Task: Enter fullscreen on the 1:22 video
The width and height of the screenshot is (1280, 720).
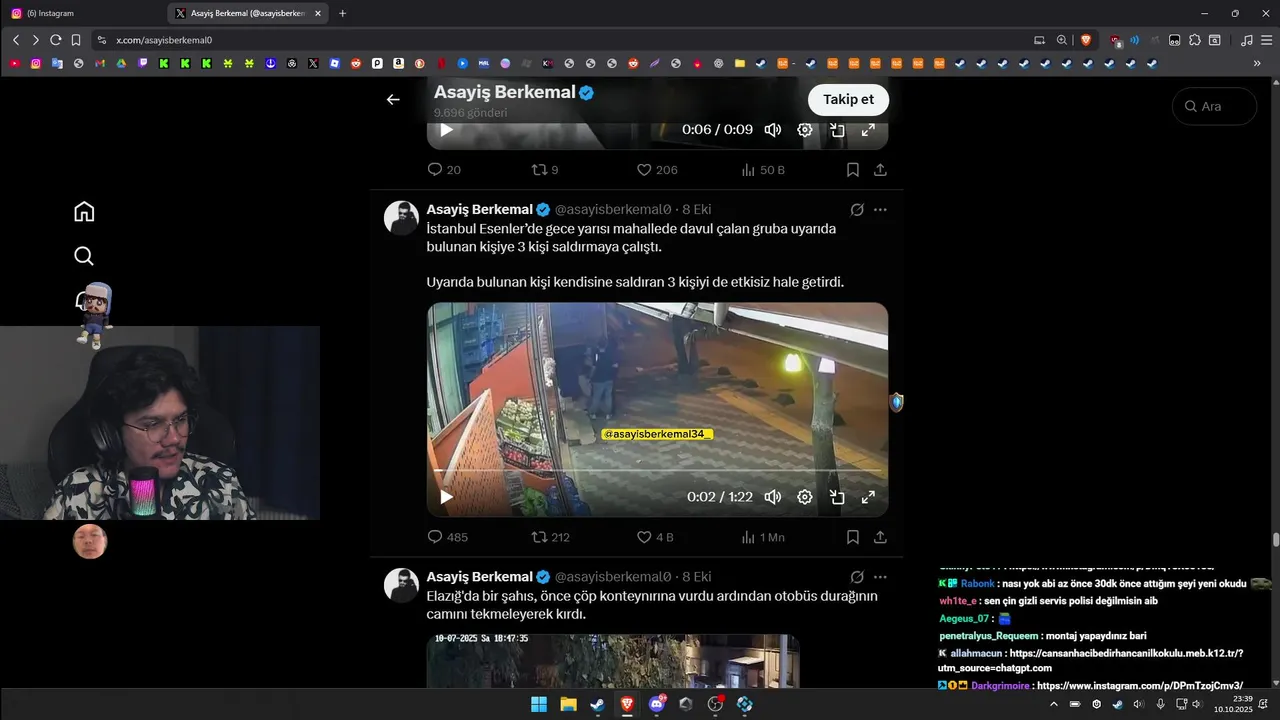Action: (868, 497)
